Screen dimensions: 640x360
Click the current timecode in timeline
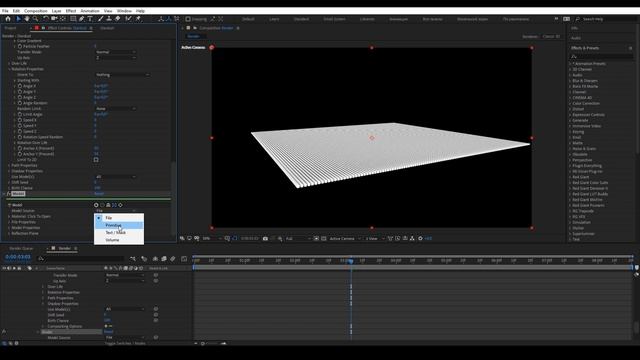(18, 257)
